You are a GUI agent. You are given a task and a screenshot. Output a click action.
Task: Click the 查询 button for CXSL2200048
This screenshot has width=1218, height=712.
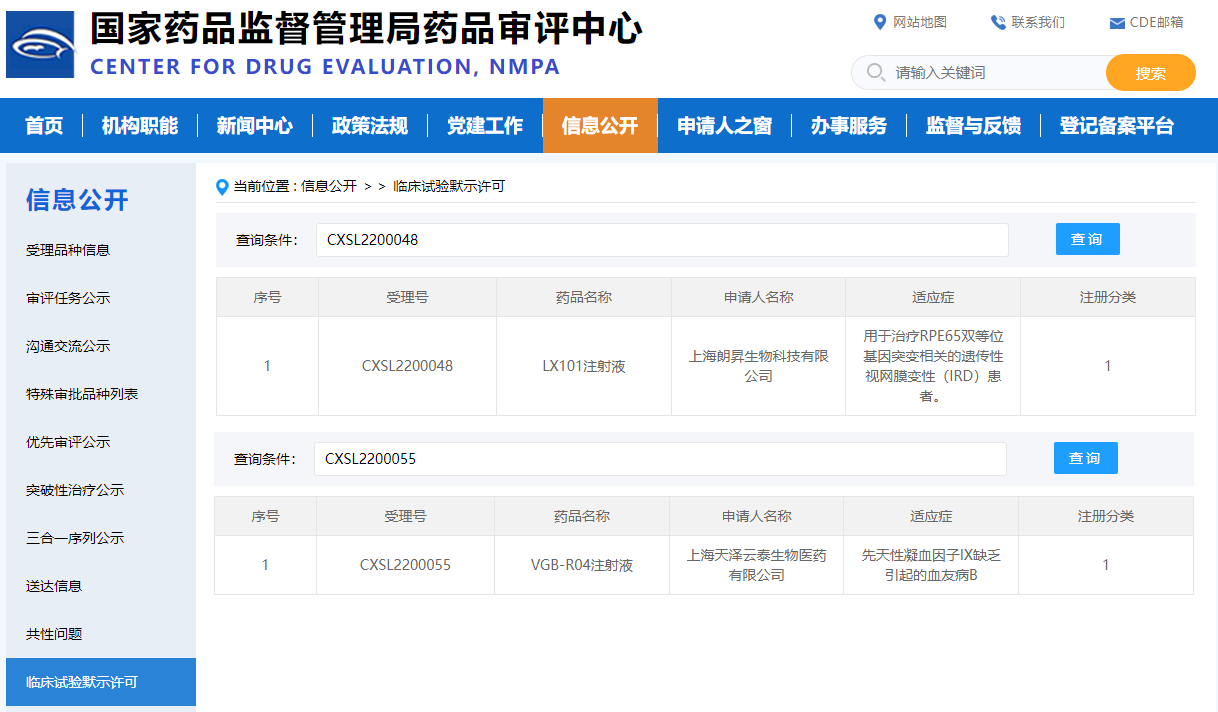1087,238
